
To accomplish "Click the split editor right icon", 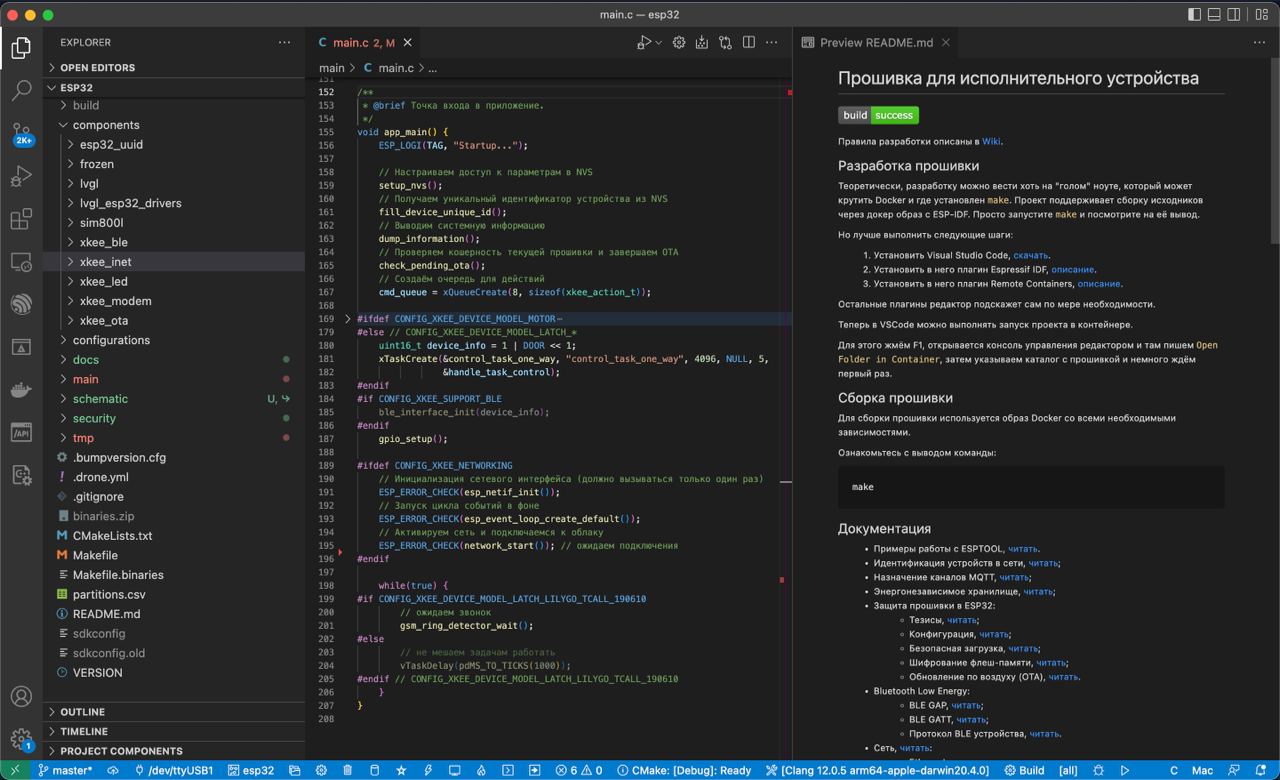I will (748, 43).
